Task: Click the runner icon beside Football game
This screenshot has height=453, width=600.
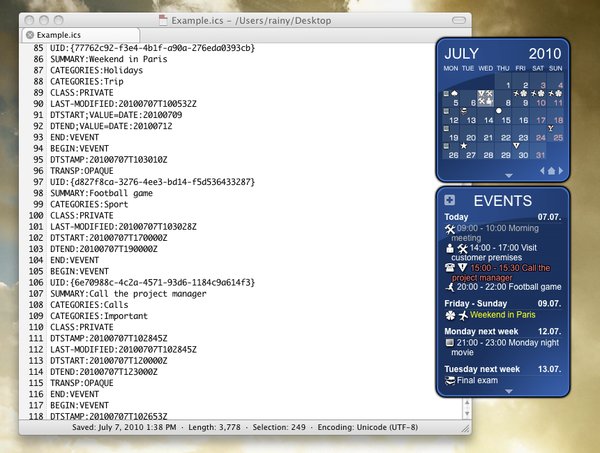Action: 449,286
